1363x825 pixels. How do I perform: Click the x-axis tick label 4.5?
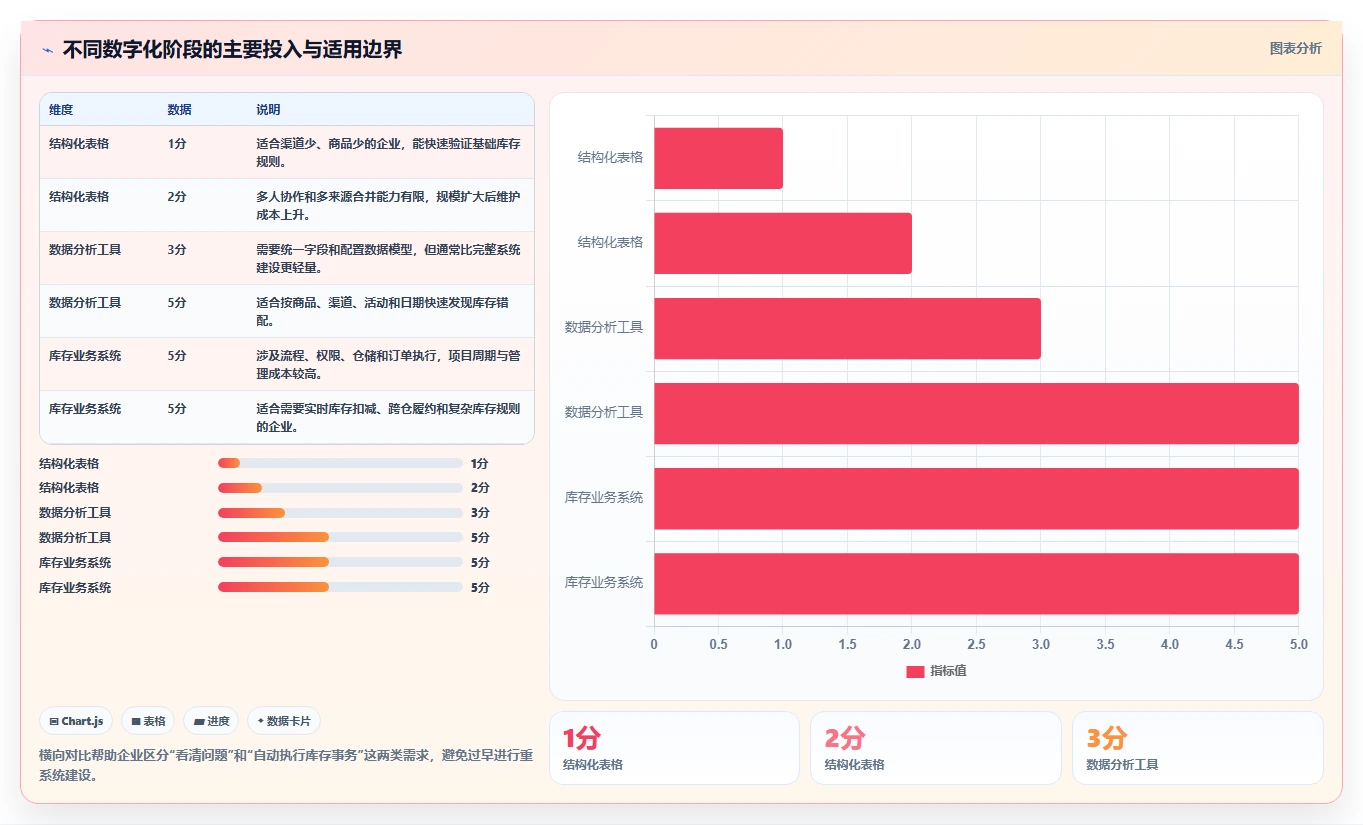coord(1234,645)
